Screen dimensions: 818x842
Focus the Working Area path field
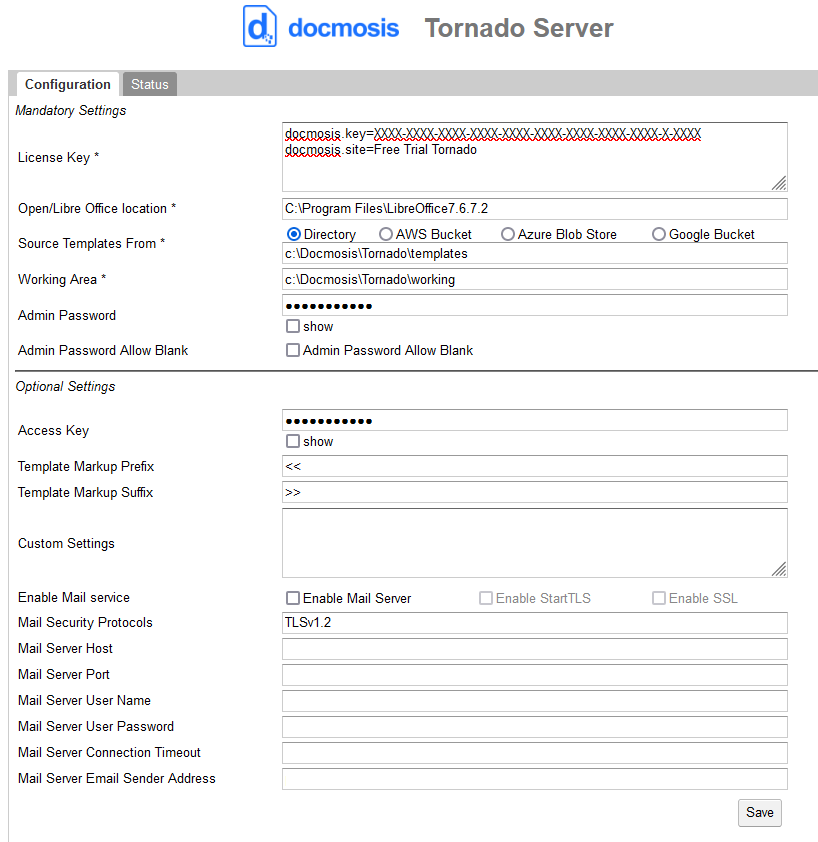pos(534,279)
